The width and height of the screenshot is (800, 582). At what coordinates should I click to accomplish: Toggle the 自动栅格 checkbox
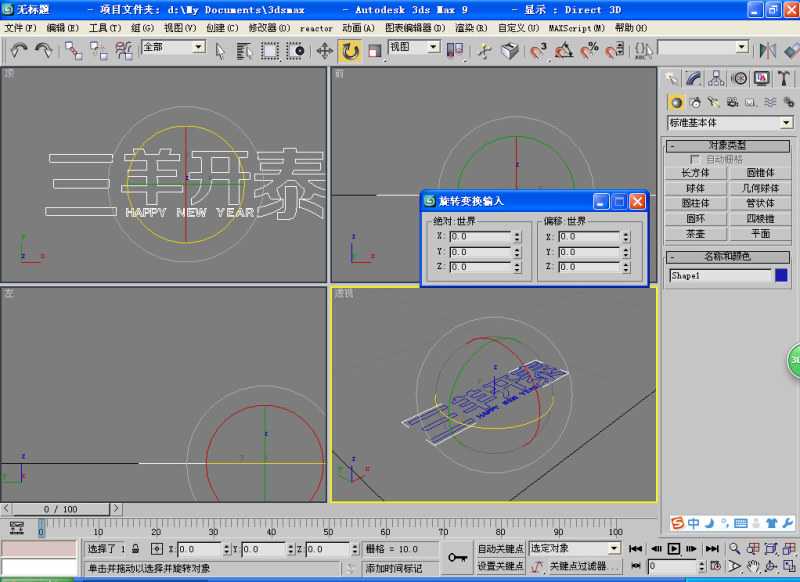point(695,159)
